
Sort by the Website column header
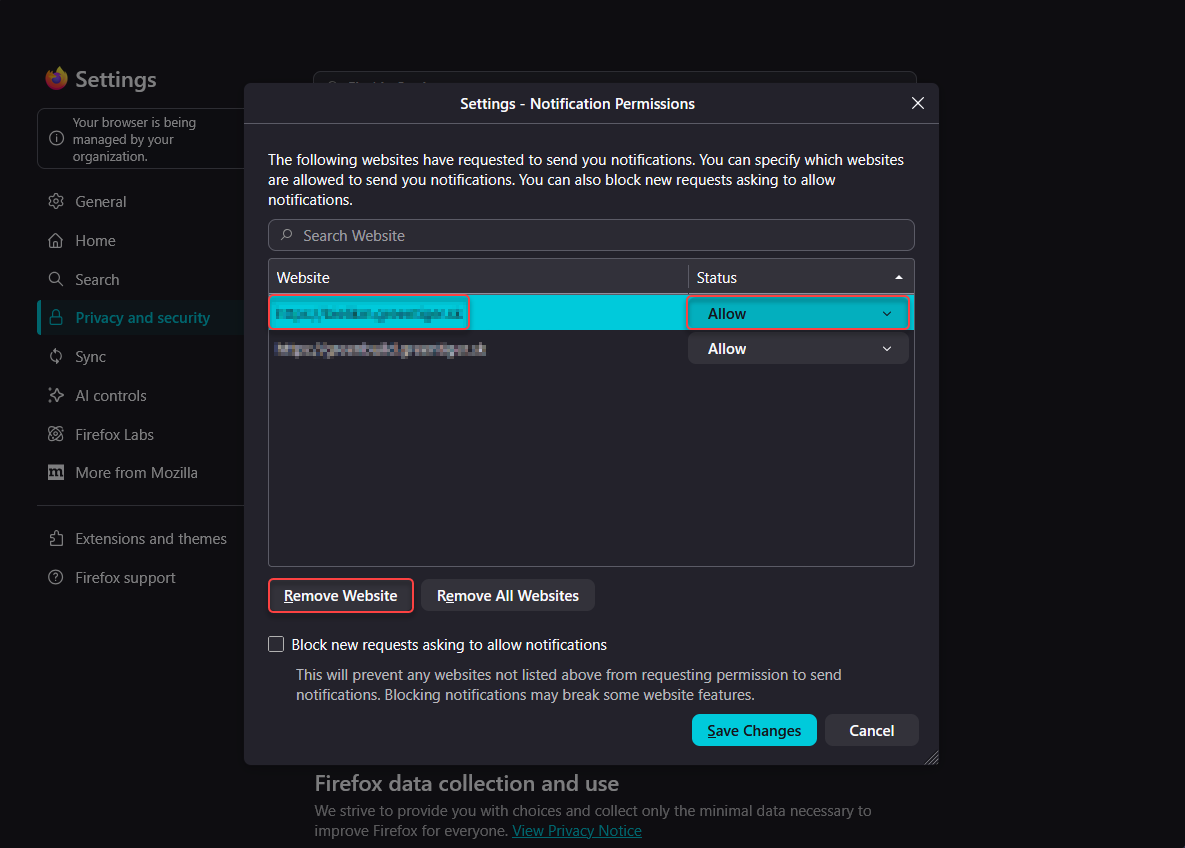tap(478, 277)
